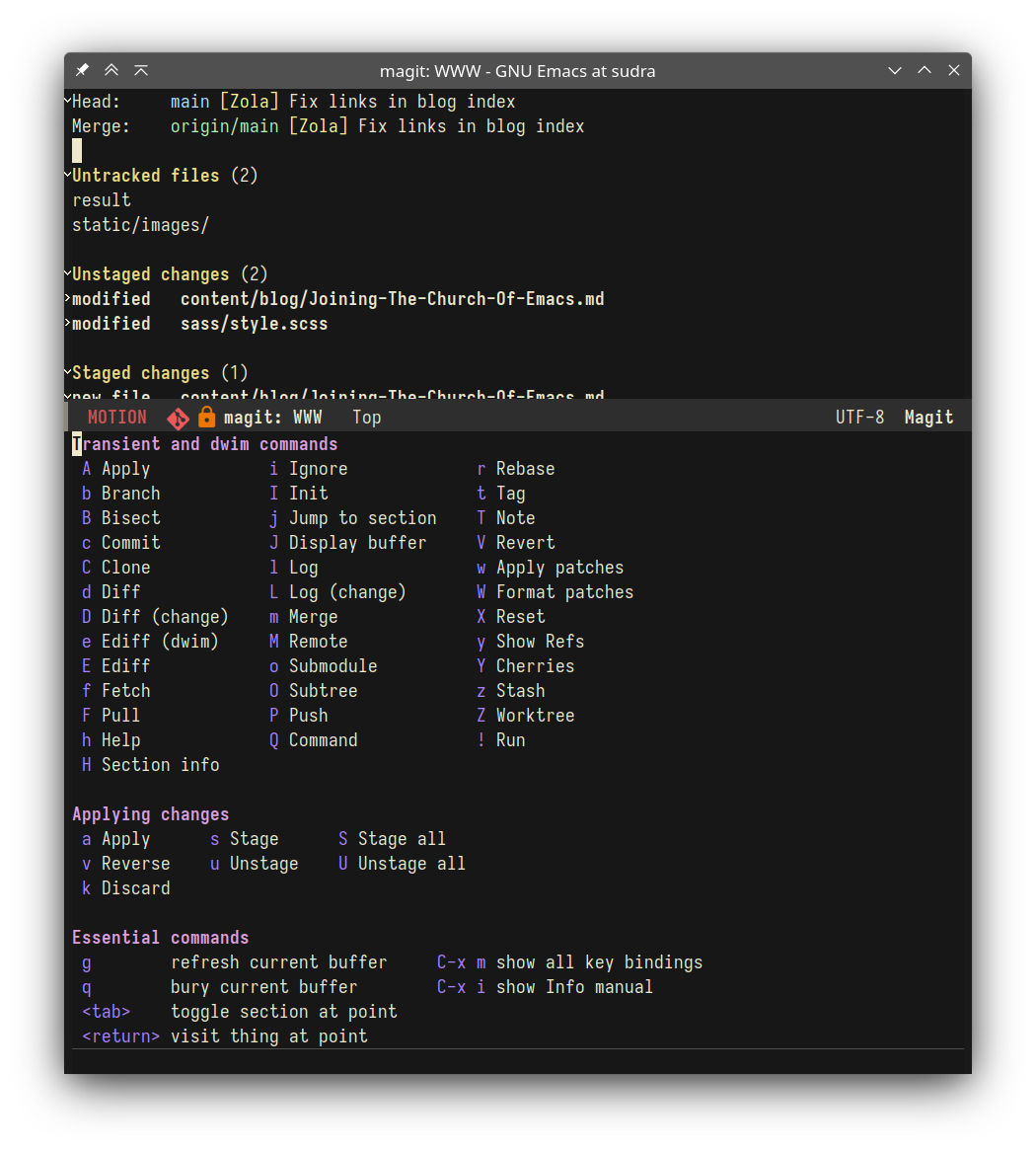This screenshot has width=1036, height=1150.
Task: Click the Run command
Action: (510, 740)
